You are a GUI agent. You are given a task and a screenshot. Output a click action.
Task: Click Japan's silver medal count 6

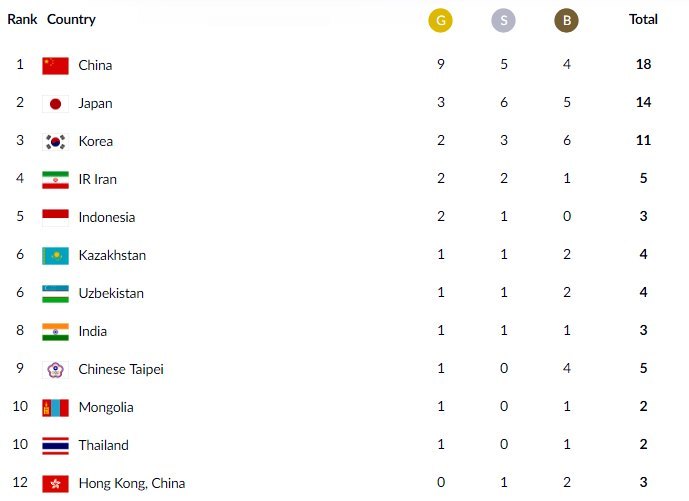pyautogui.click(x=504, y=104)
